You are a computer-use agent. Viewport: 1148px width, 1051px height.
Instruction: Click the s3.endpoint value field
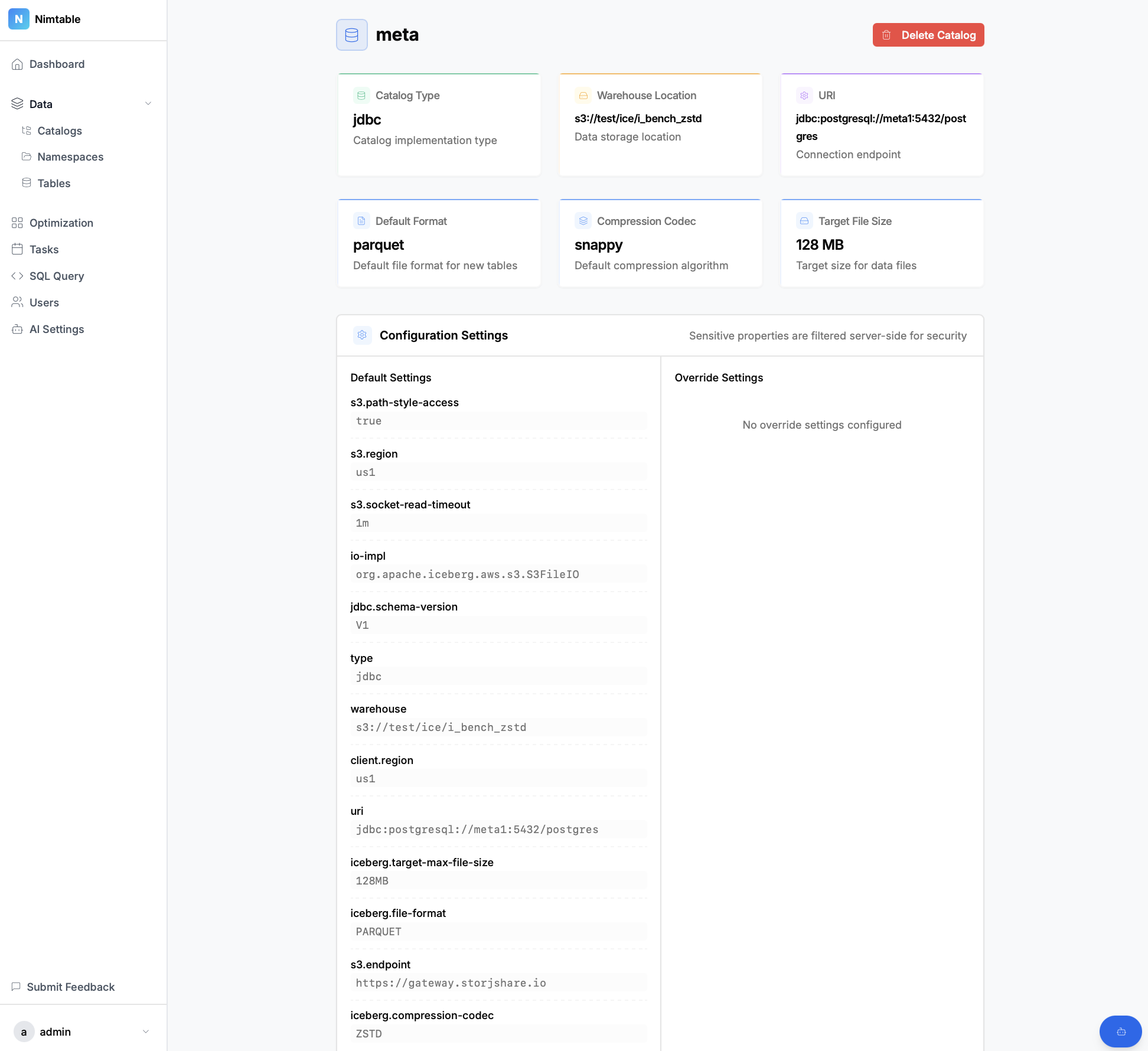pos(498,983)
